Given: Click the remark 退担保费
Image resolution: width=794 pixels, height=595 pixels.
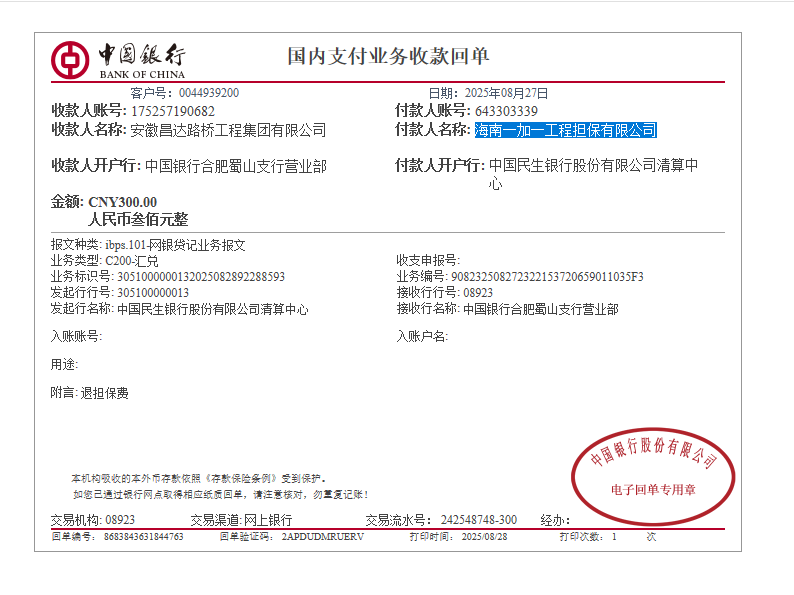Looking at the screenshot, I should coord(105,393).
